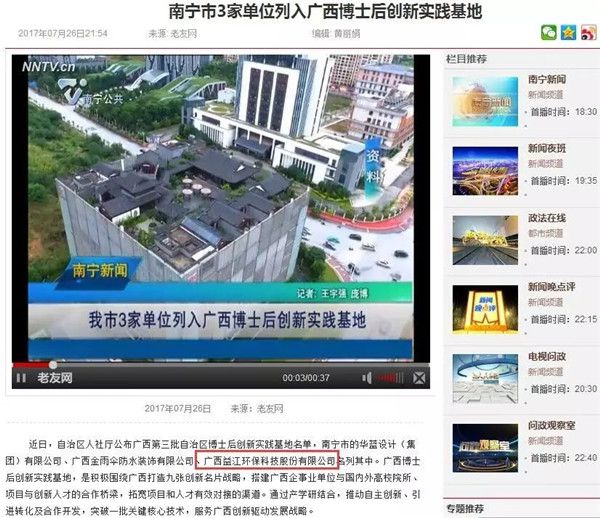Screen dimensions: 600x518
Task: Mute video using speaker icon
Action: click(369, 378)
